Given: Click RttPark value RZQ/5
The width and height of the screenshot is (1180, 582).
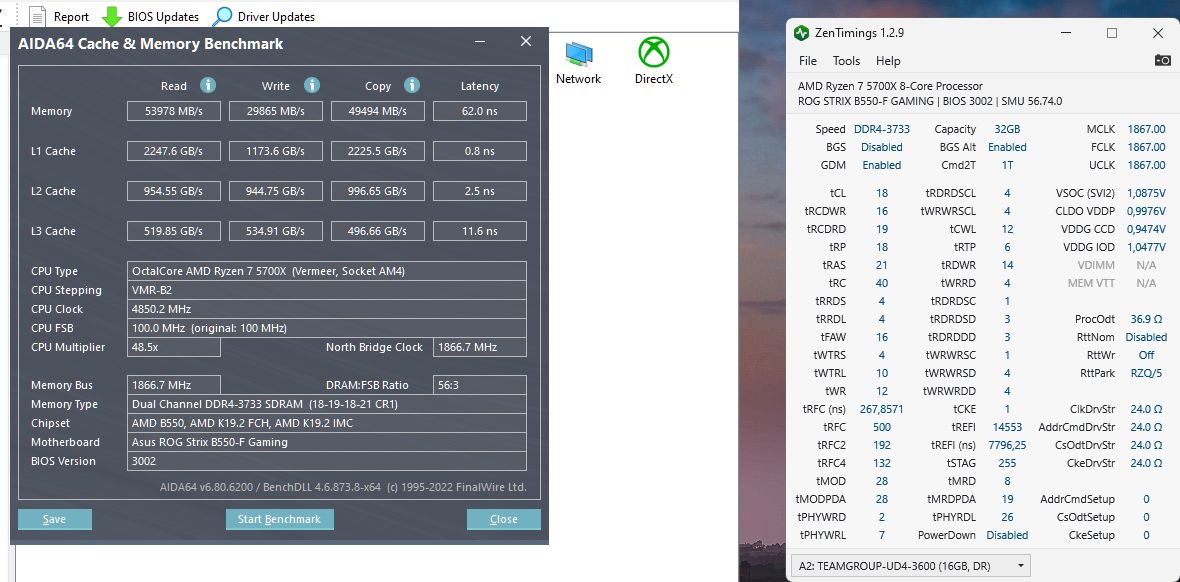Looking at the screenshot, I should point(1146,373).
